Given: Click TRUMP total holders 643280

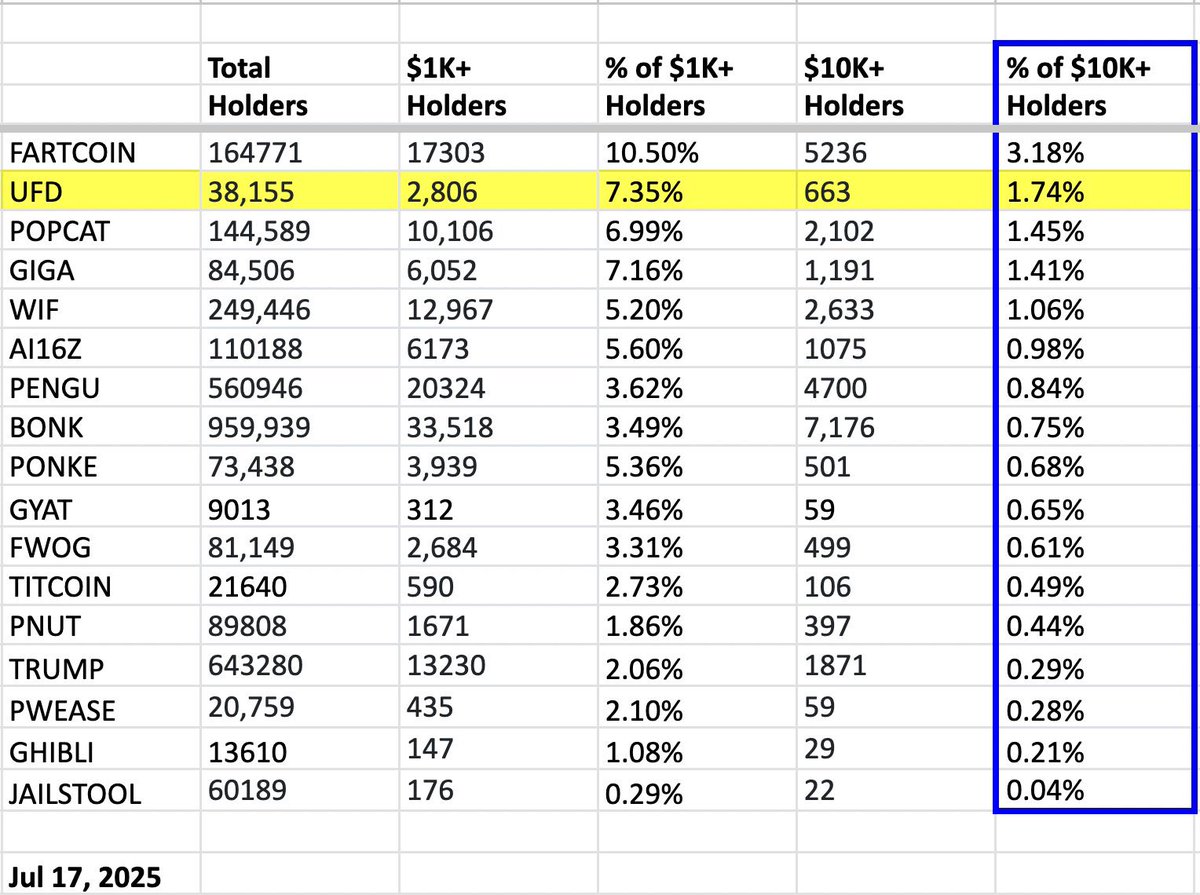Looking at the screenshot, I should click(x=254, y=667).
